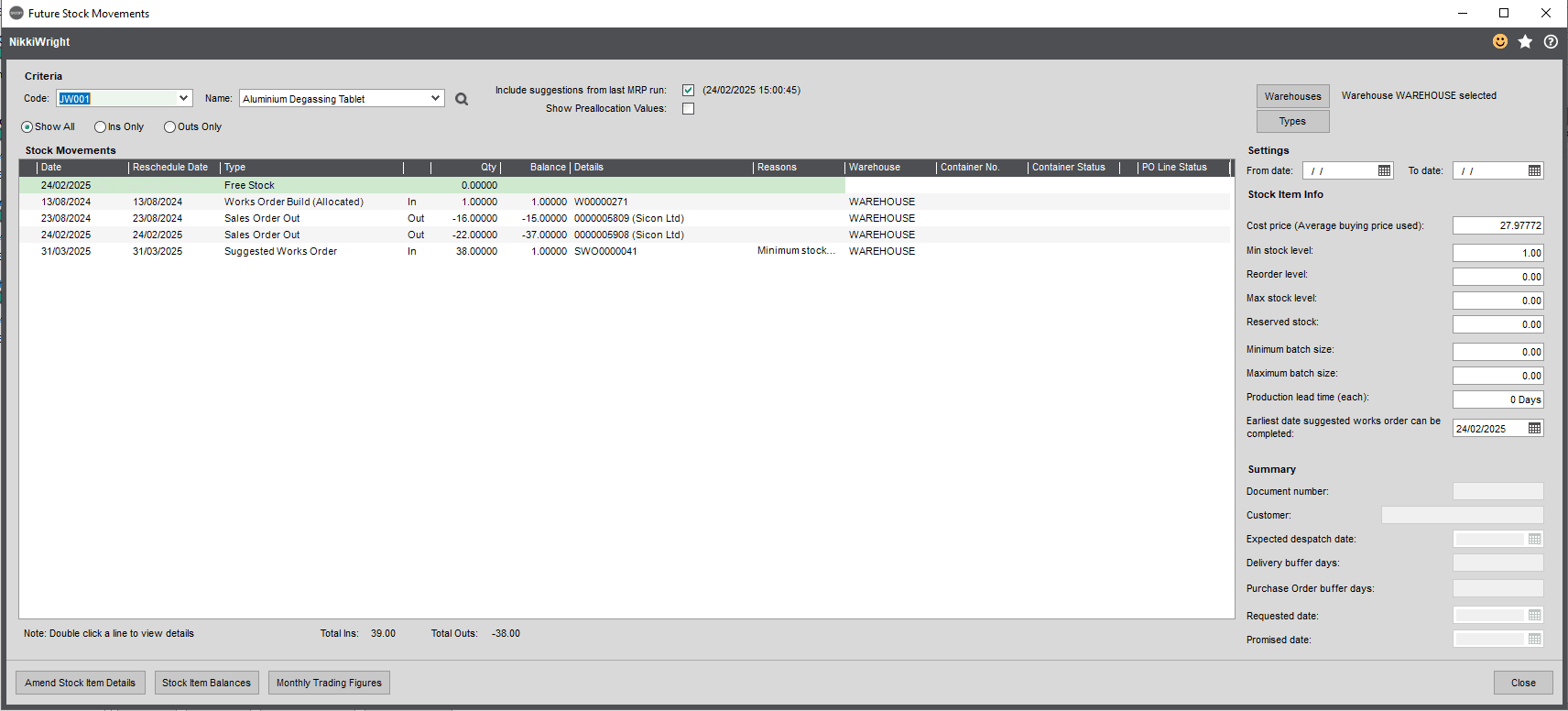Sort by the Type column header
The width and height of the screenshot is (1568, 711).
[311, 168]
